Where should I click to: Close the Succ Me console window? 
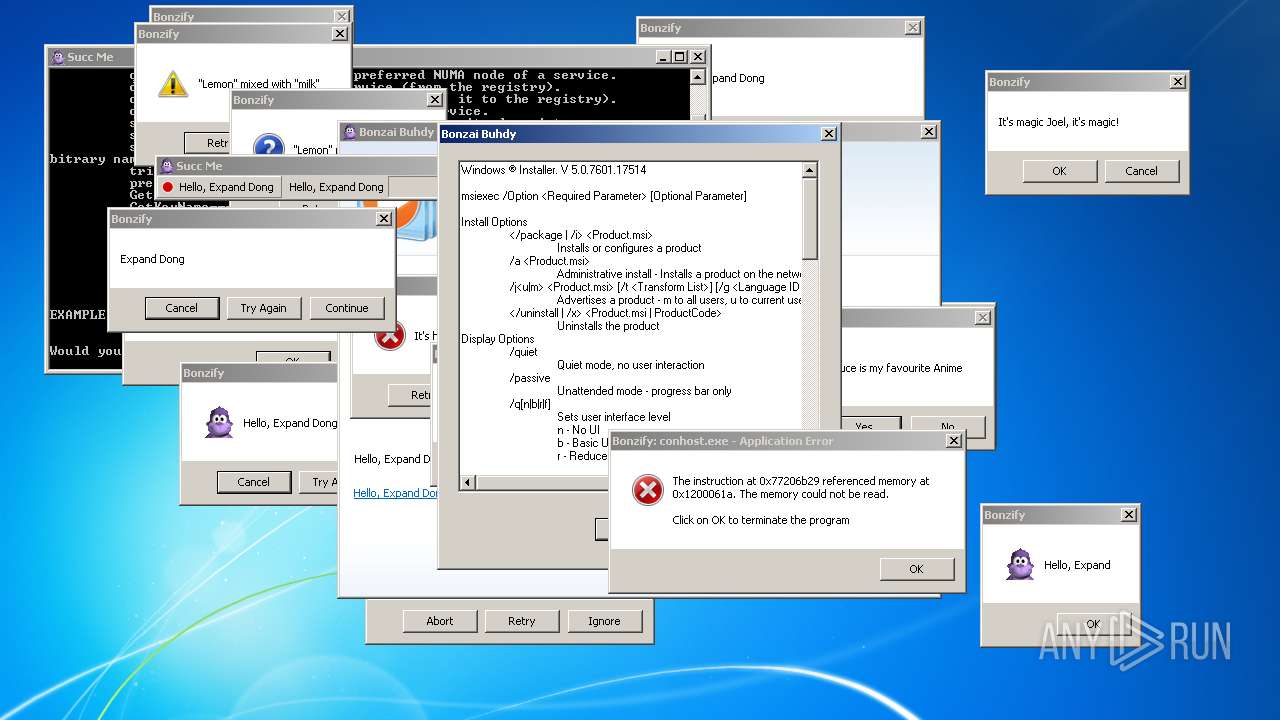click(698, 57)
